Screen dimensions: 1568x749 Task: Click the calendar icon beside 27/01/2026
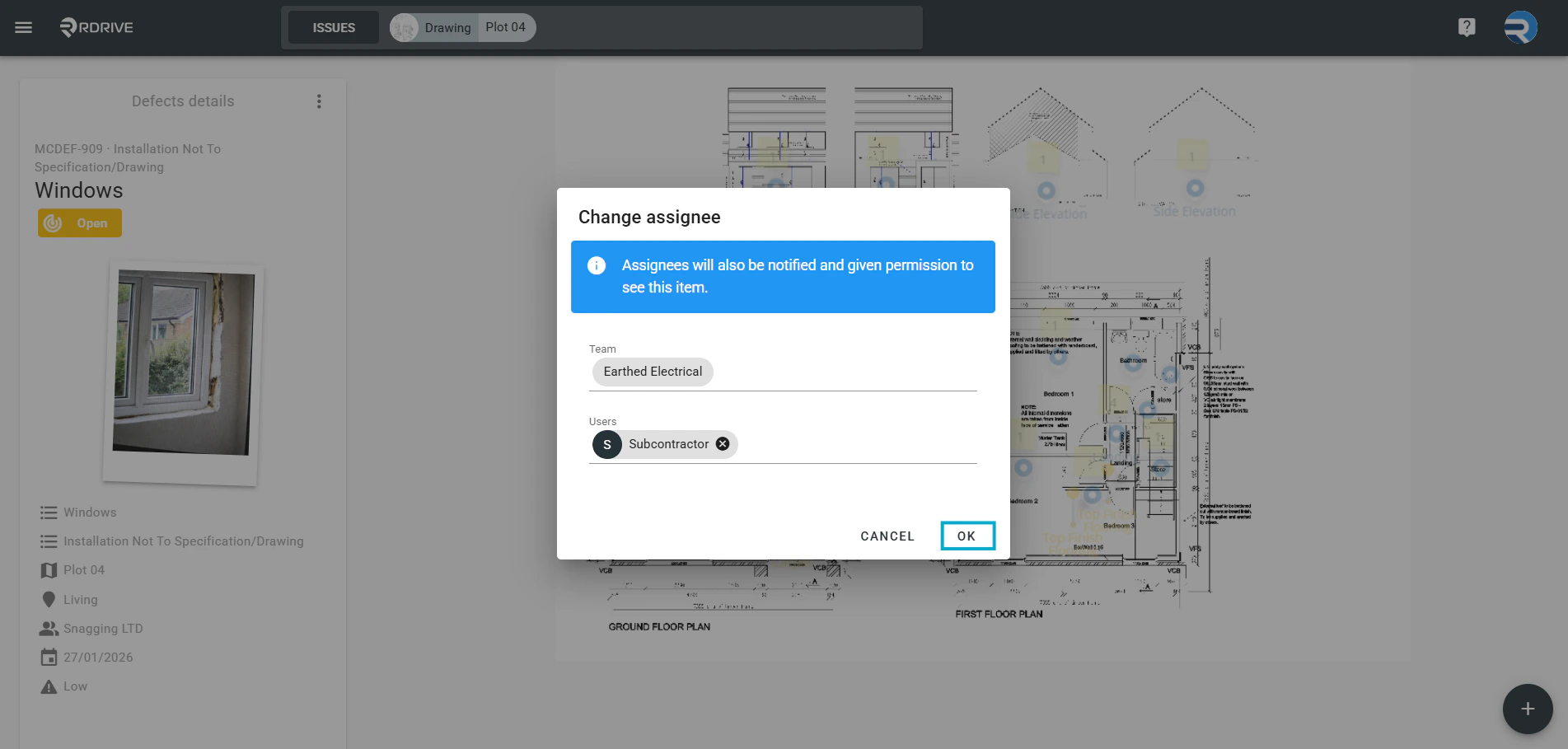[x=49, y=657]
